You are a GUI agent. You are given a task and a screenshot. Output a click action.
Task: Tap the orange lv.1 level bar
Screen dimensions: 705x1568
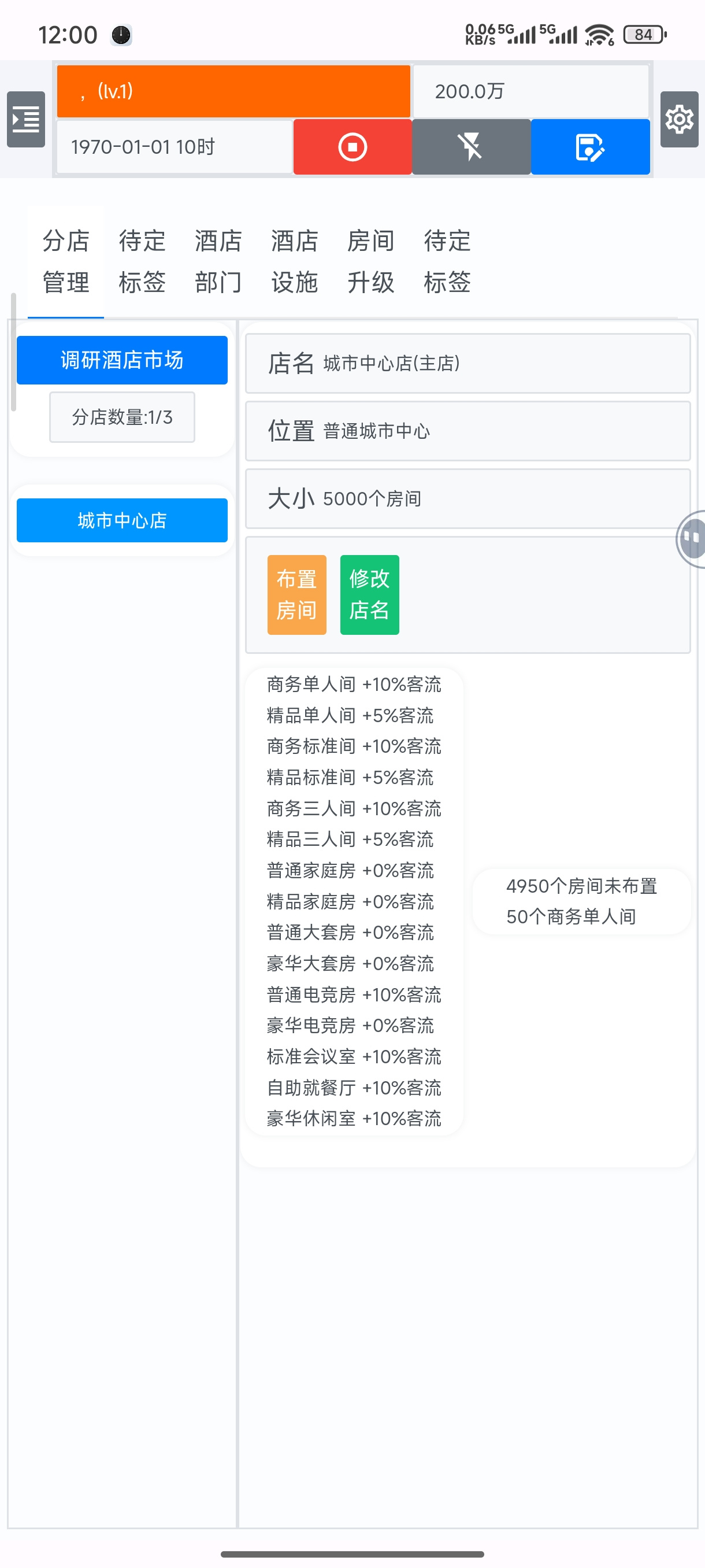(x=233, y=91)
